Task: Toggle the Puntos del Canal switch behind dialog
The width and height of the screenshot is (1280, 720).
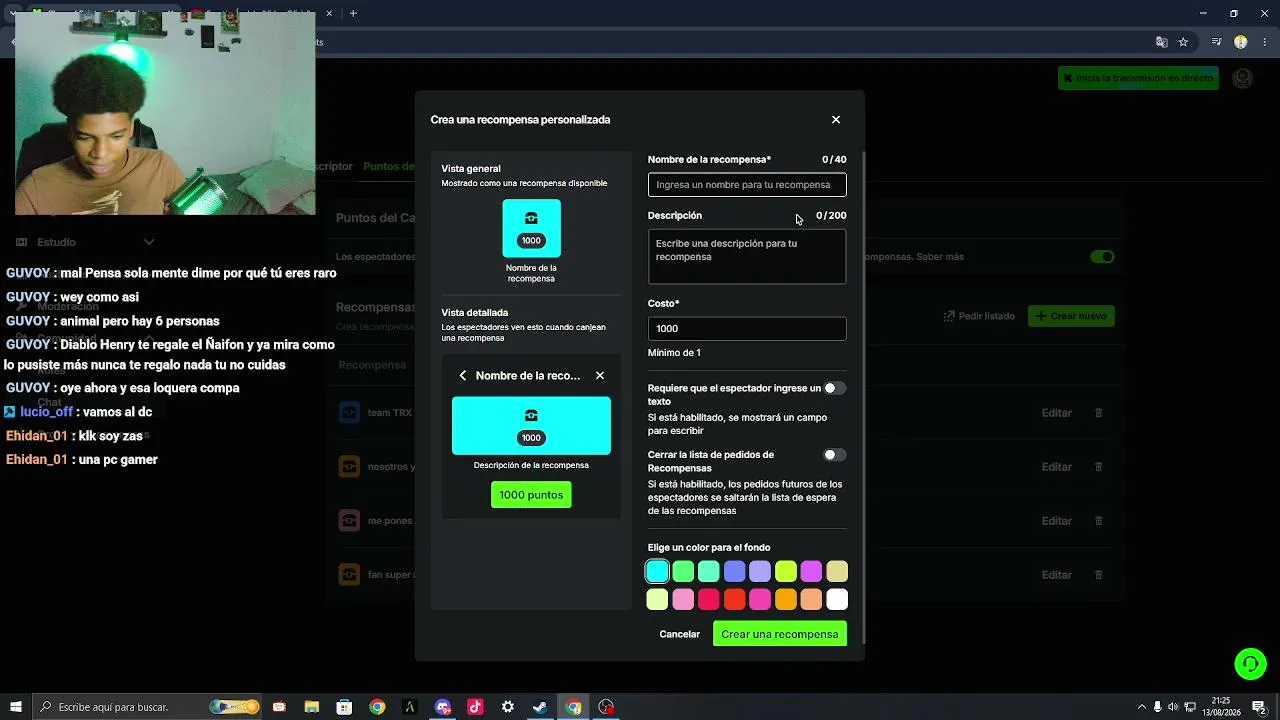Action: 1102,257
